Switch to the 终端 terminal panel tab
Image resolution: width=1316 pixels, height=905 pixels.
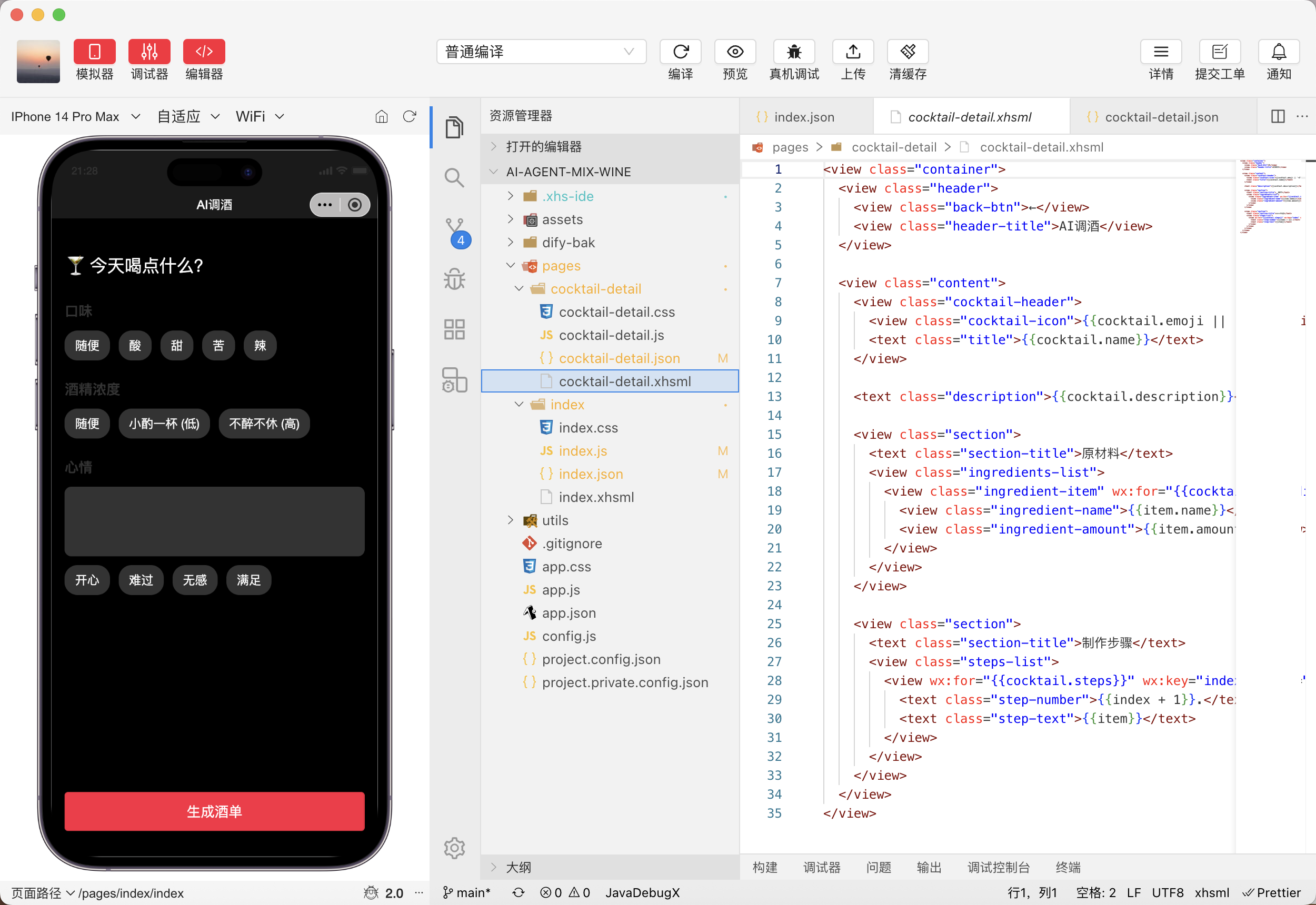(1068, 867)
